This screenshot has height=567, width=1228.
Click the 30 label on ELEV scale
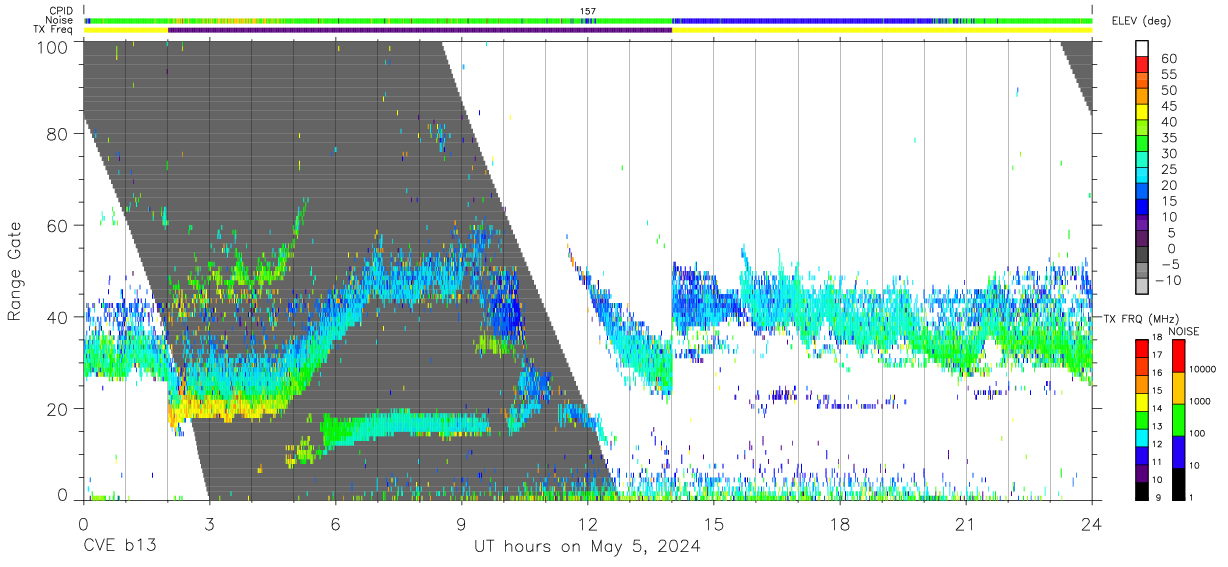[x=1168, y=154]
